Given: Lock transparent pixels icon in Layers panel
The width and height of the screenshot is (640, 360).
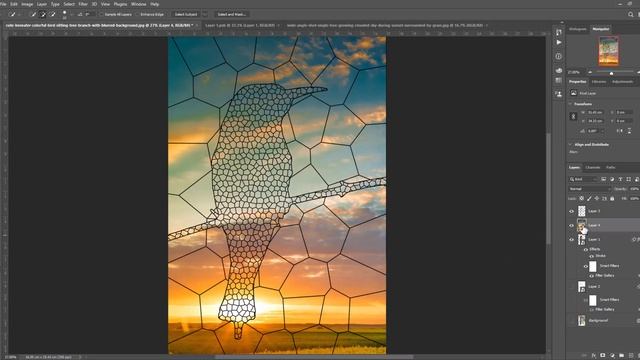Looking at the screenshot, I should point(582,199).
